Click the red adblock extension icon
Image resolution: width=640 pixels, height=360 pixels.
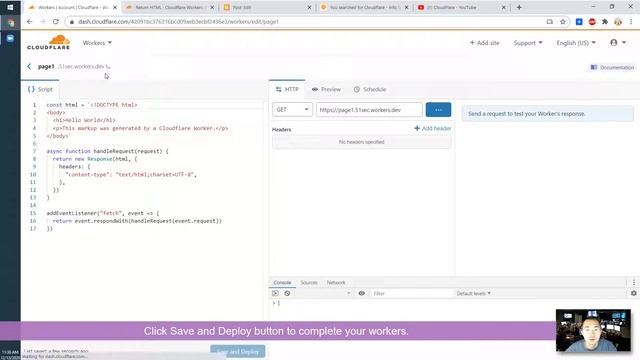click(x=592, y=22)
